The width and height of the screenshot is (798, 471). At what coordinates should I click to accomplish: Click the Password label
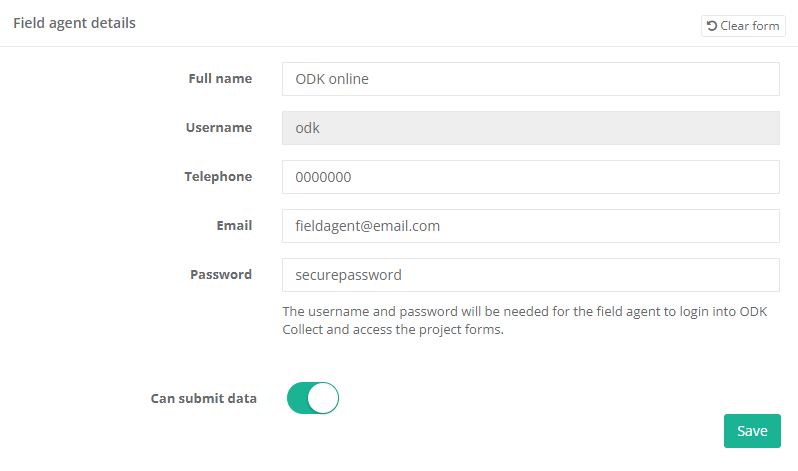[221, 274]
